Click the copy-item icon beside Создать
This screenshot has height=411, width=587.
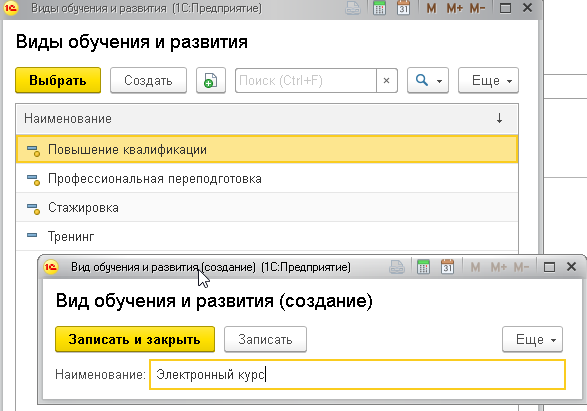[x=211, y=80]
